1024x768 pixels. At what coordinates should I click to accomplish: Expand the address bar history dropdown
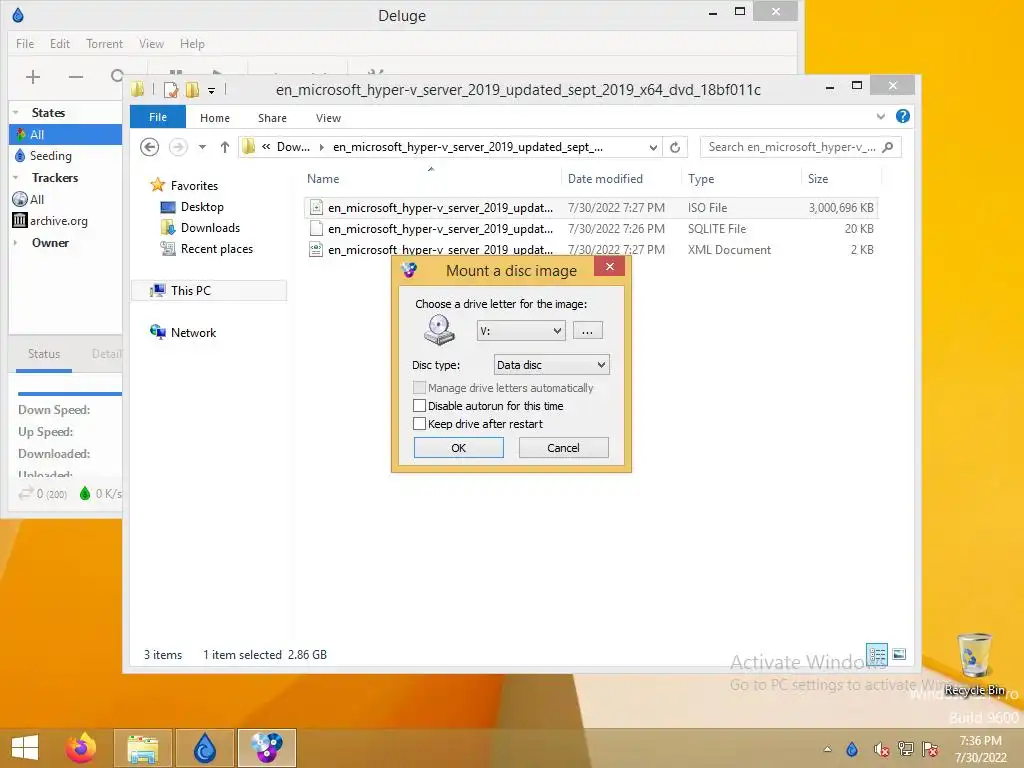[652, 148]
